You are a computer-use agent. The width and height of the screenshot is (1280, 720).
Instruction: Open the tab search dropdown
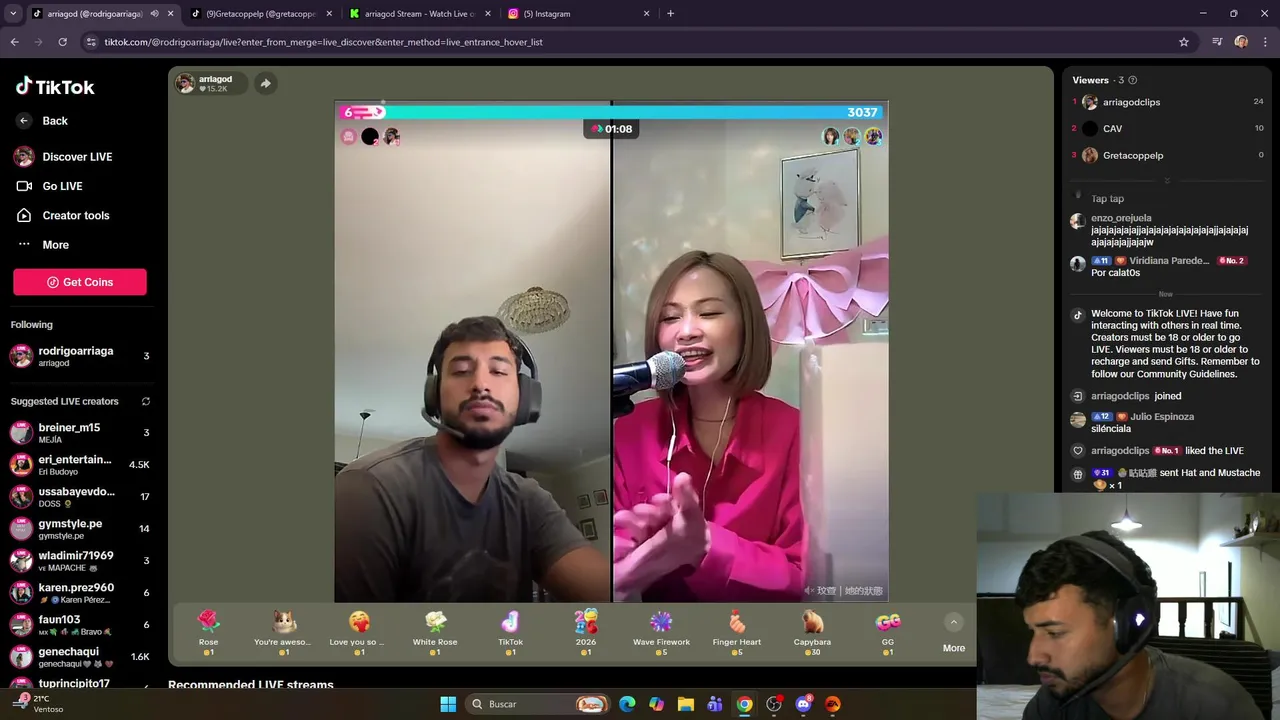(x=13, y=14)
